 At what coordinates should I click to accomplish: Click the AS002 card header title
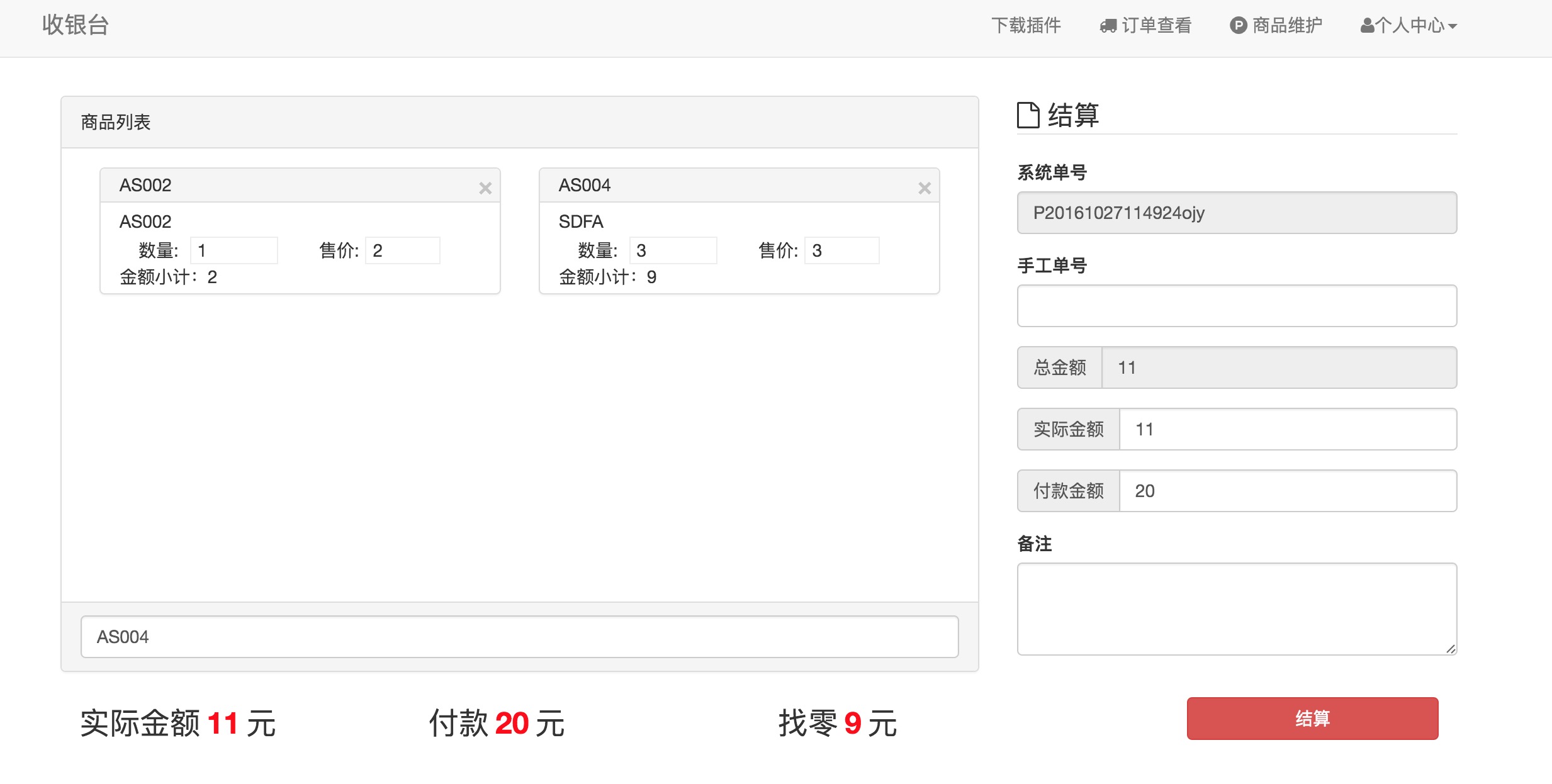(145, 185)
